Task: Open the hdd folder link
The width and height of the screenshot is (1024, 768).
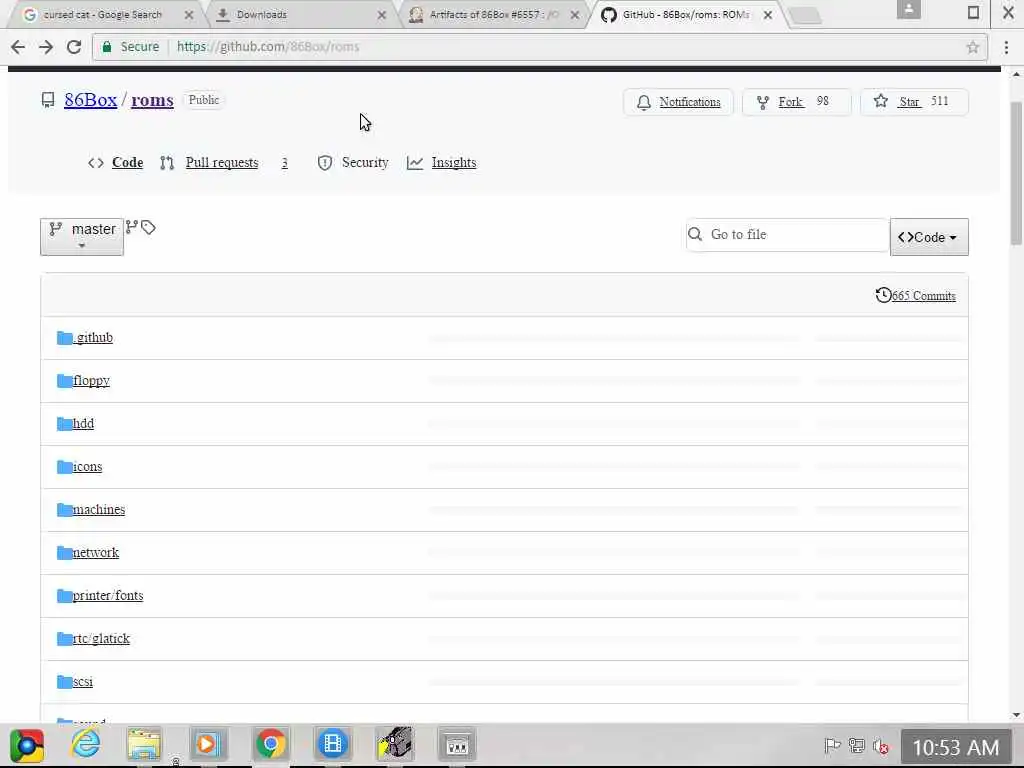Action: 83,424
